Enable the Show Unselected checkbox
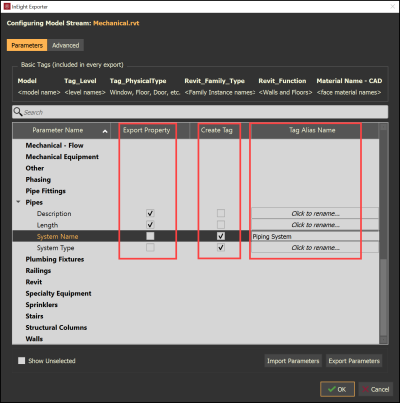 (22, 360)
